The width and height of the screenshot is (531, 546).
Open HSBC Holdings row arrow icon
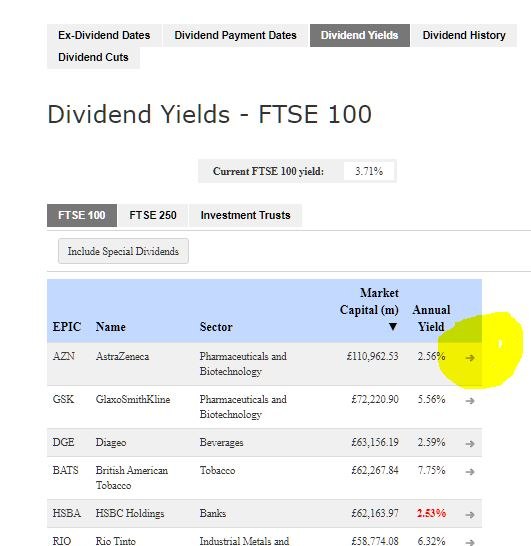[470, 515]
